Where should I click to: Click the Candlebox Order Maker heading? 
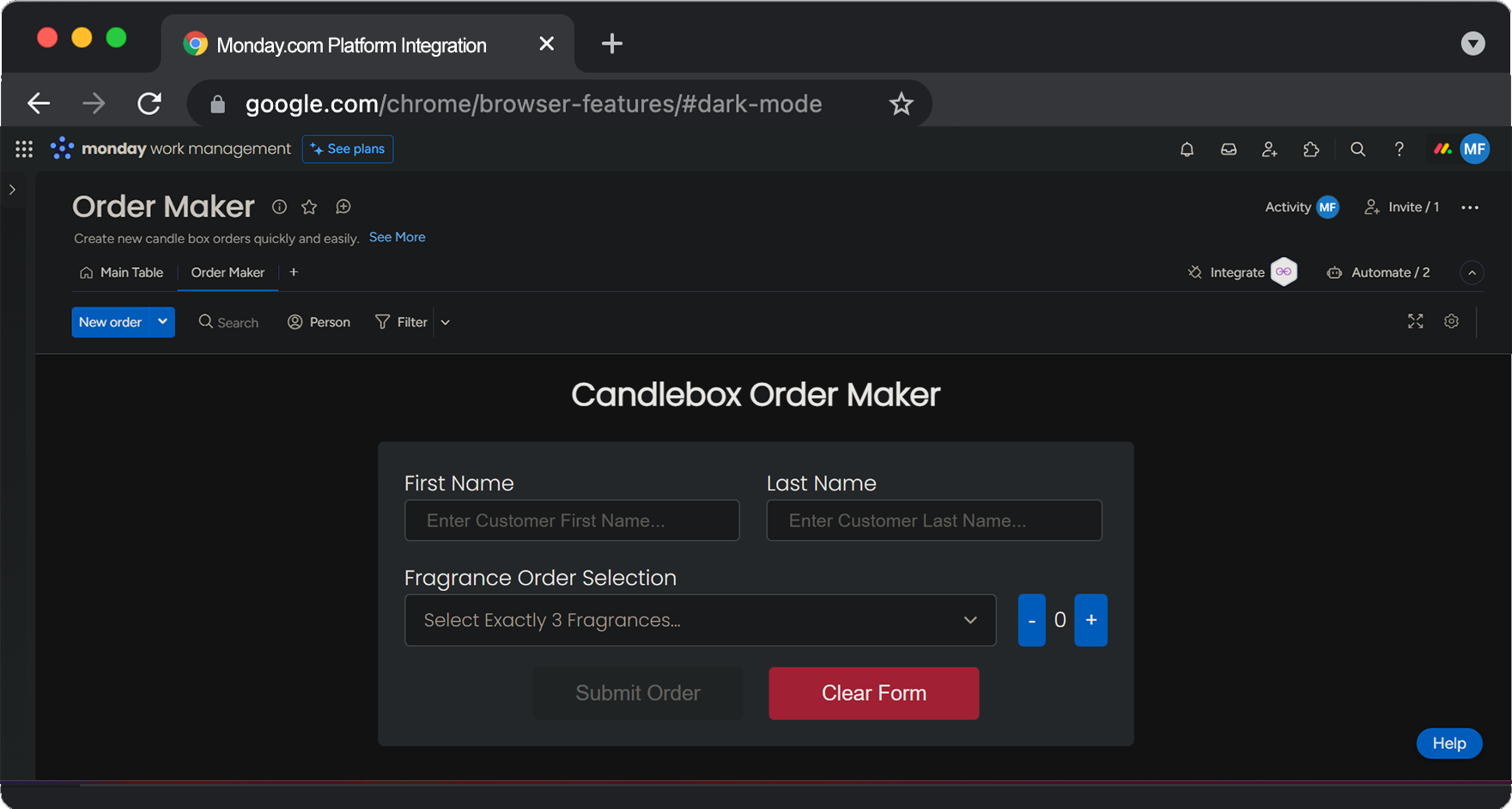coord(756,395)
